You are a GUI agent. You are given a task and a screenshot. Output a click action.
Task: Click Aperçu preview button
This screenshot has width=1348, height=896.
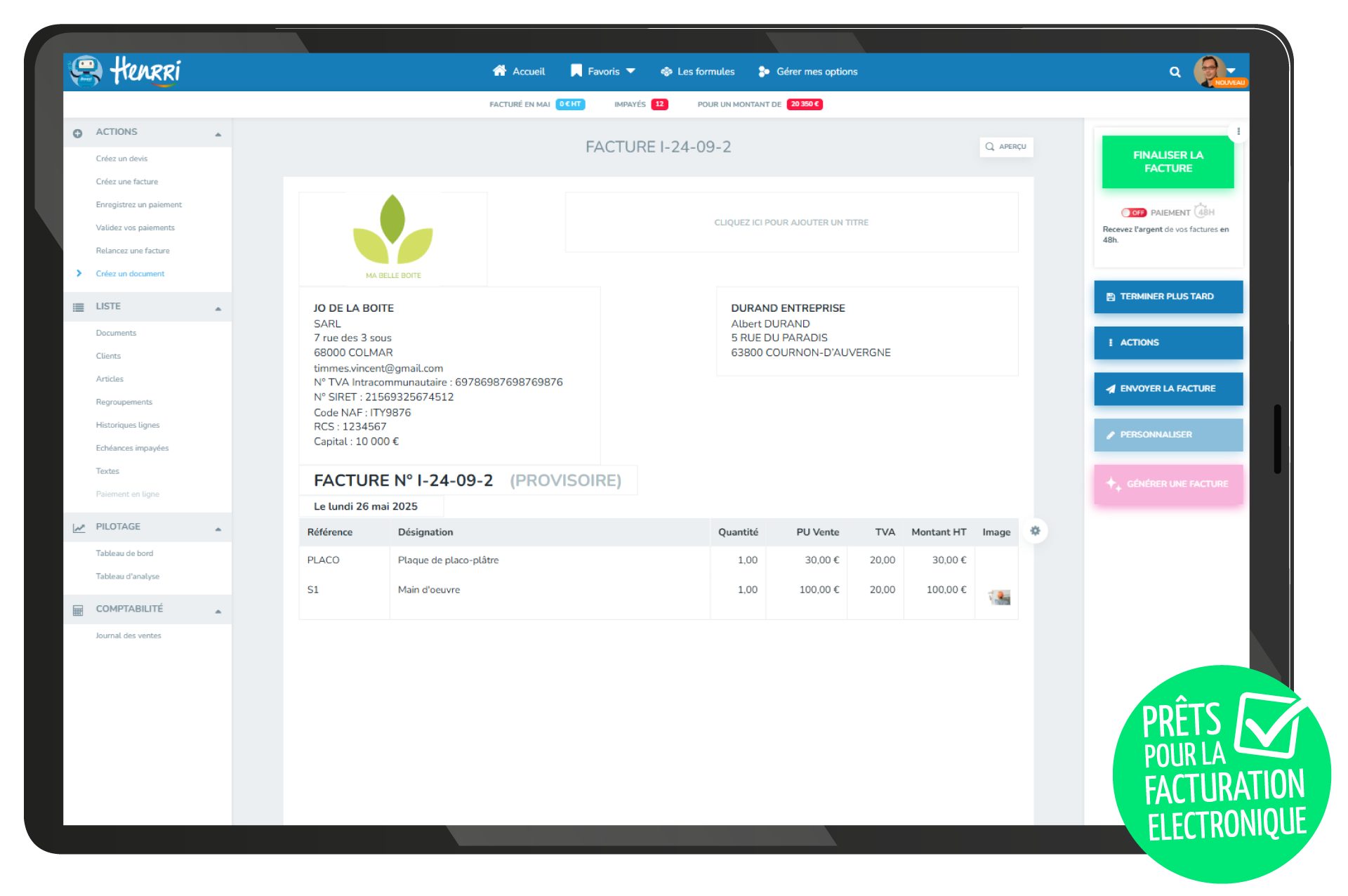click(1005, 147)
